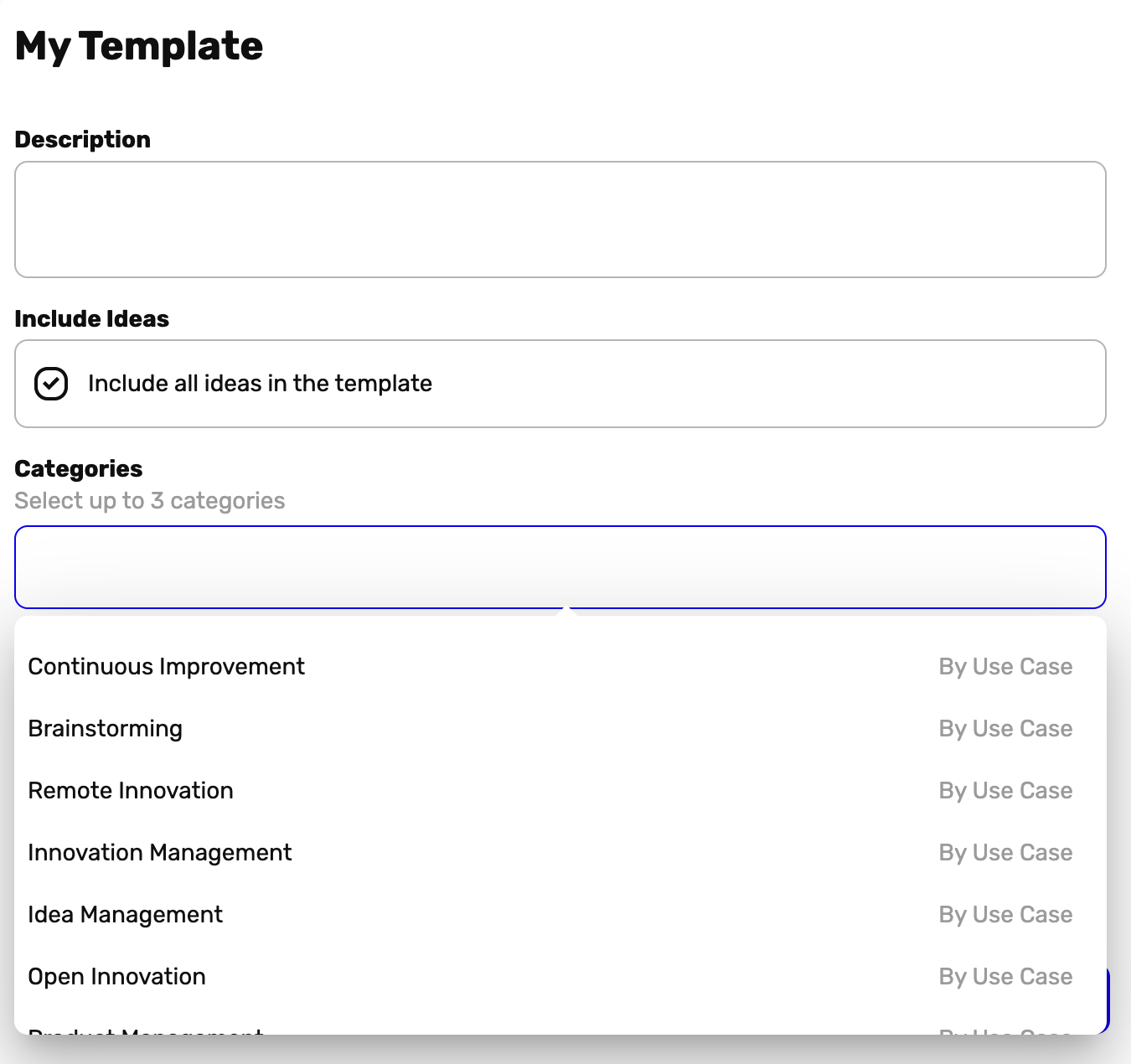This screenshot has height=1064, width=1131.
Task: Click 'By Use Case' tag beside Idea Management
Action: (x=1005, y=915)
